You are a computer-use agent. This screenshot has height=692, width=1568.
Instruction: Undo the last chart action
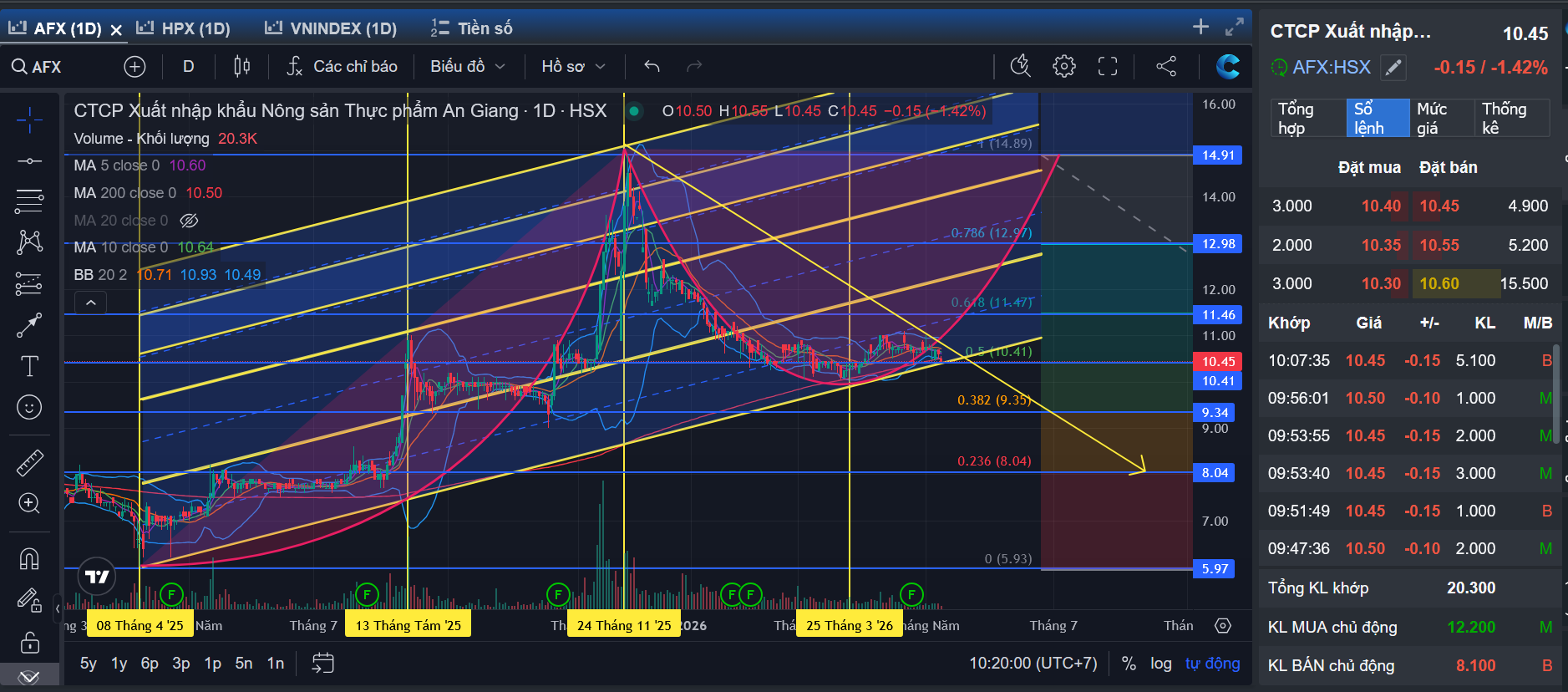(652, 66)
